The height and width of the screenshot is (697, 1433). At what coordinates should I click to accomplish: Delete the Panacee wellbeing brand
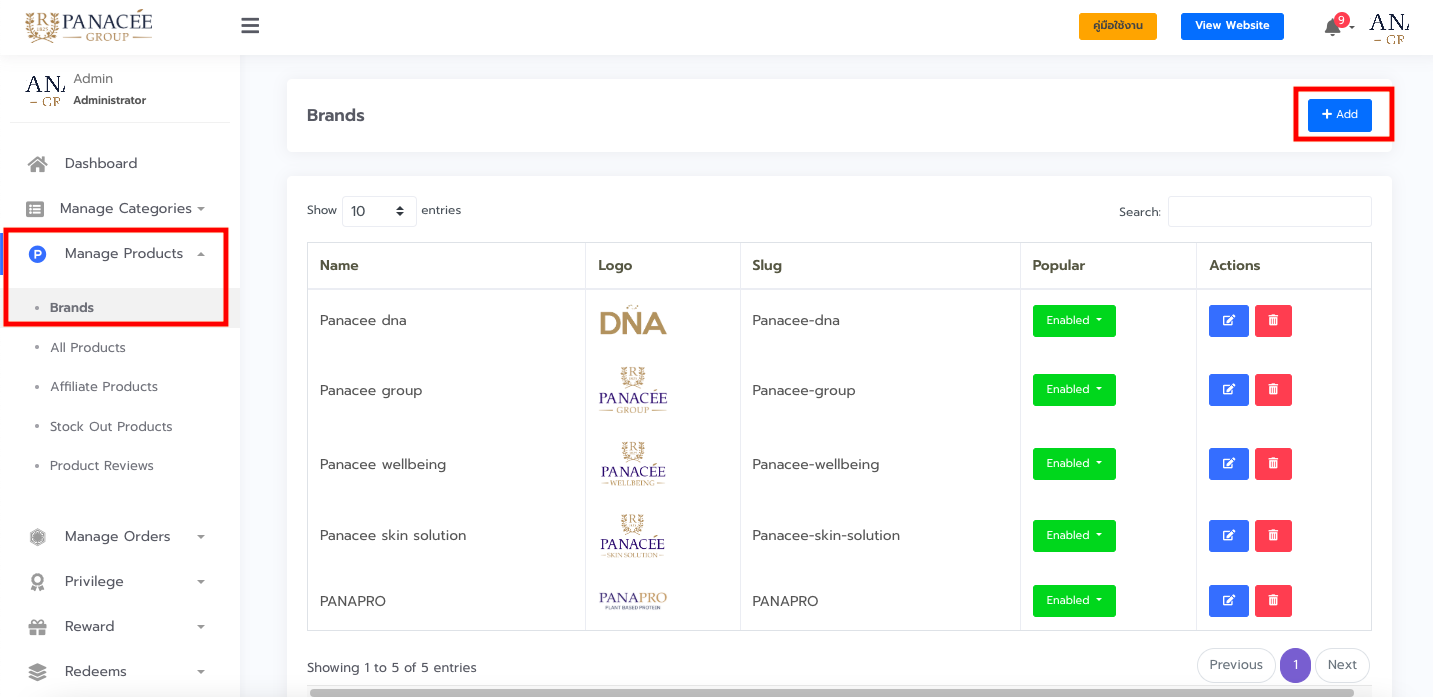(1273, 464)
